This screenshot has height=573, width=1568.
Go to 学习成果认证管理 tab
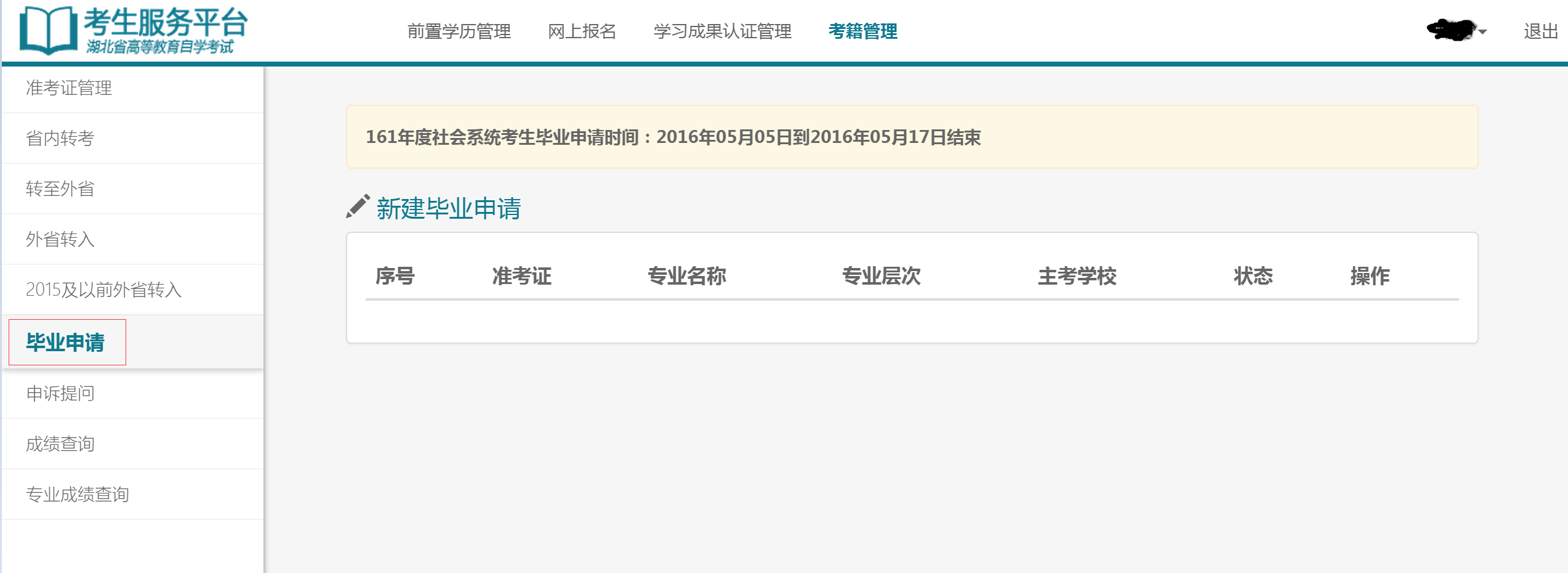pyautogui.click(x=722, y=31)
